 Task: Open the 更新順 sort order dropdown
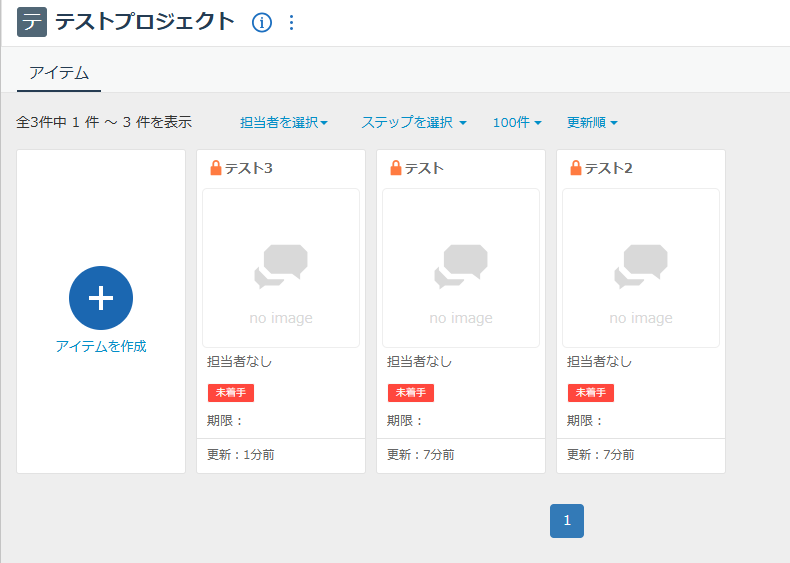(592, 122)
